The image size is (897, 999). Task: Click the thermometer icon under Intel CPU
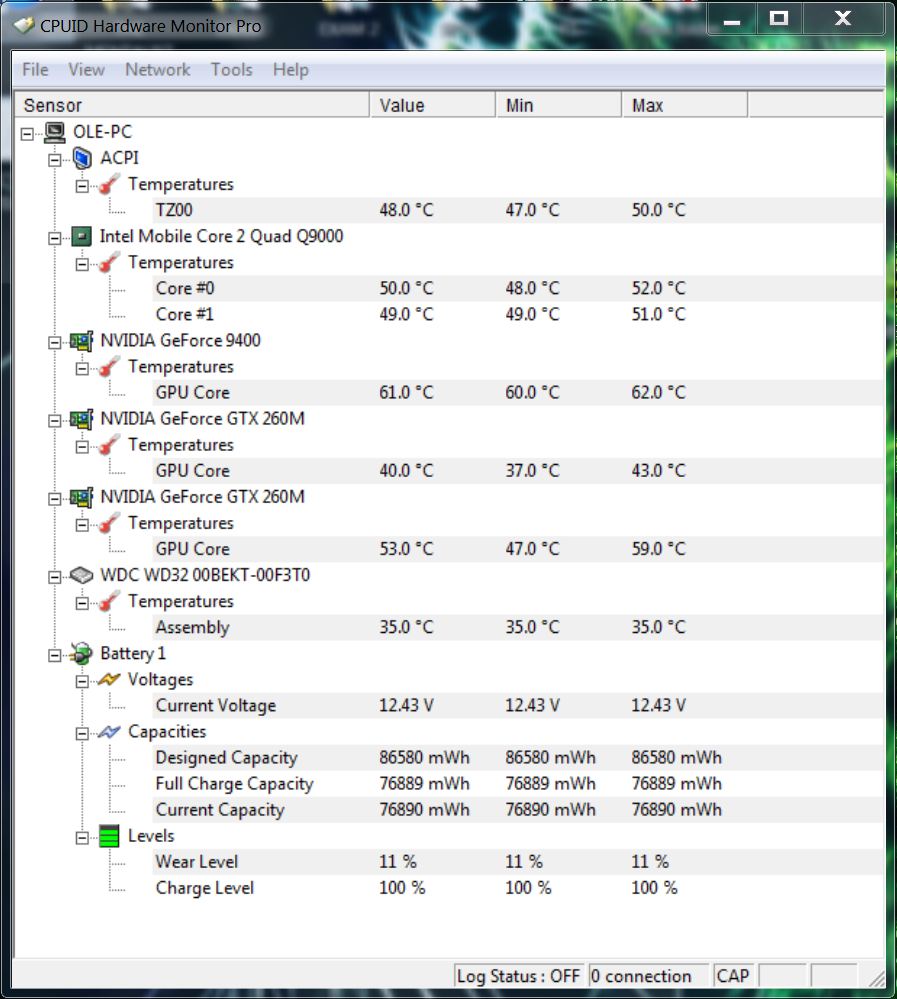click(x=109, y=262)
